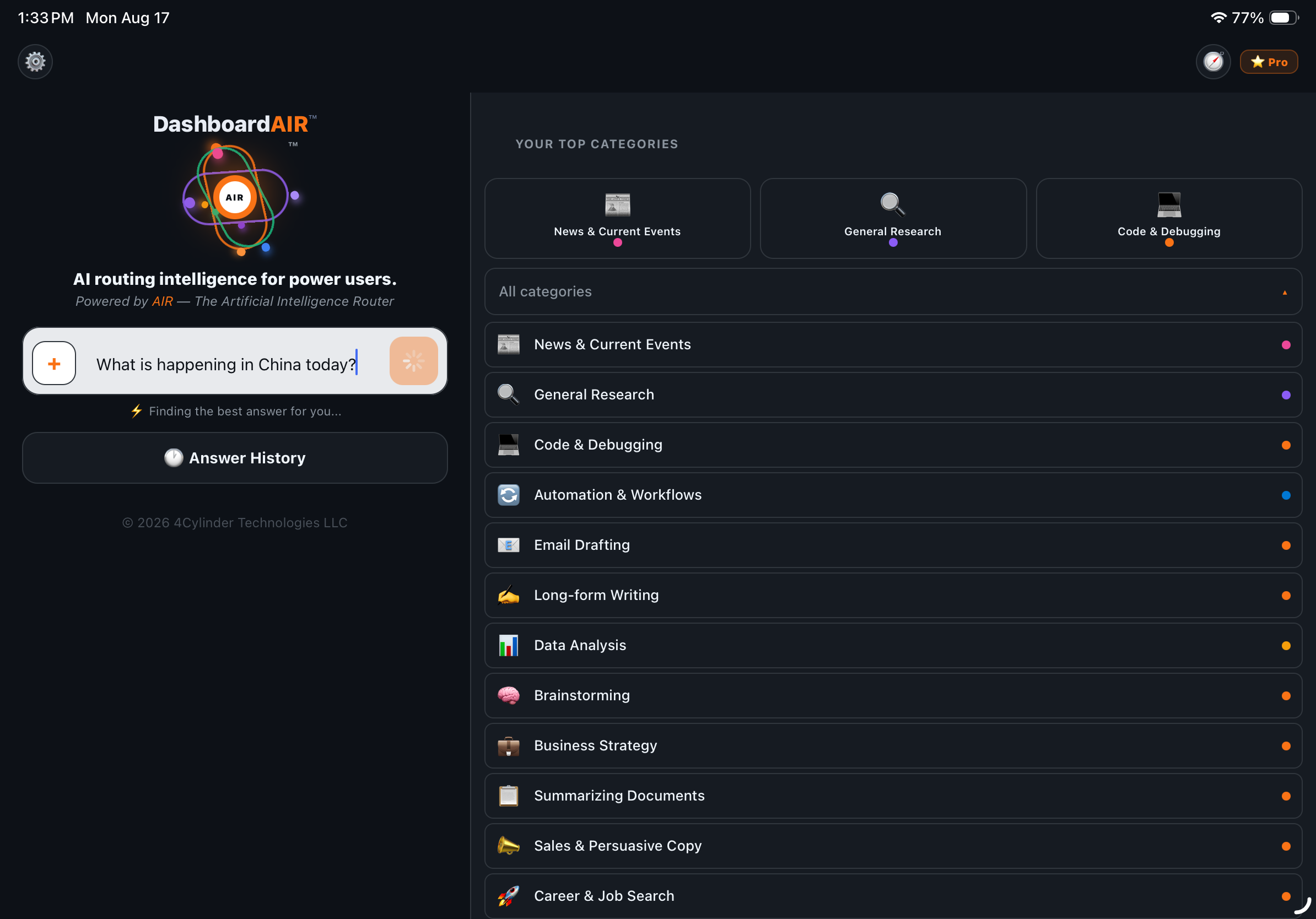Choose Automation & Workflows category
The height and width of the screenshot is (919, 1316).
coord(893,495)
